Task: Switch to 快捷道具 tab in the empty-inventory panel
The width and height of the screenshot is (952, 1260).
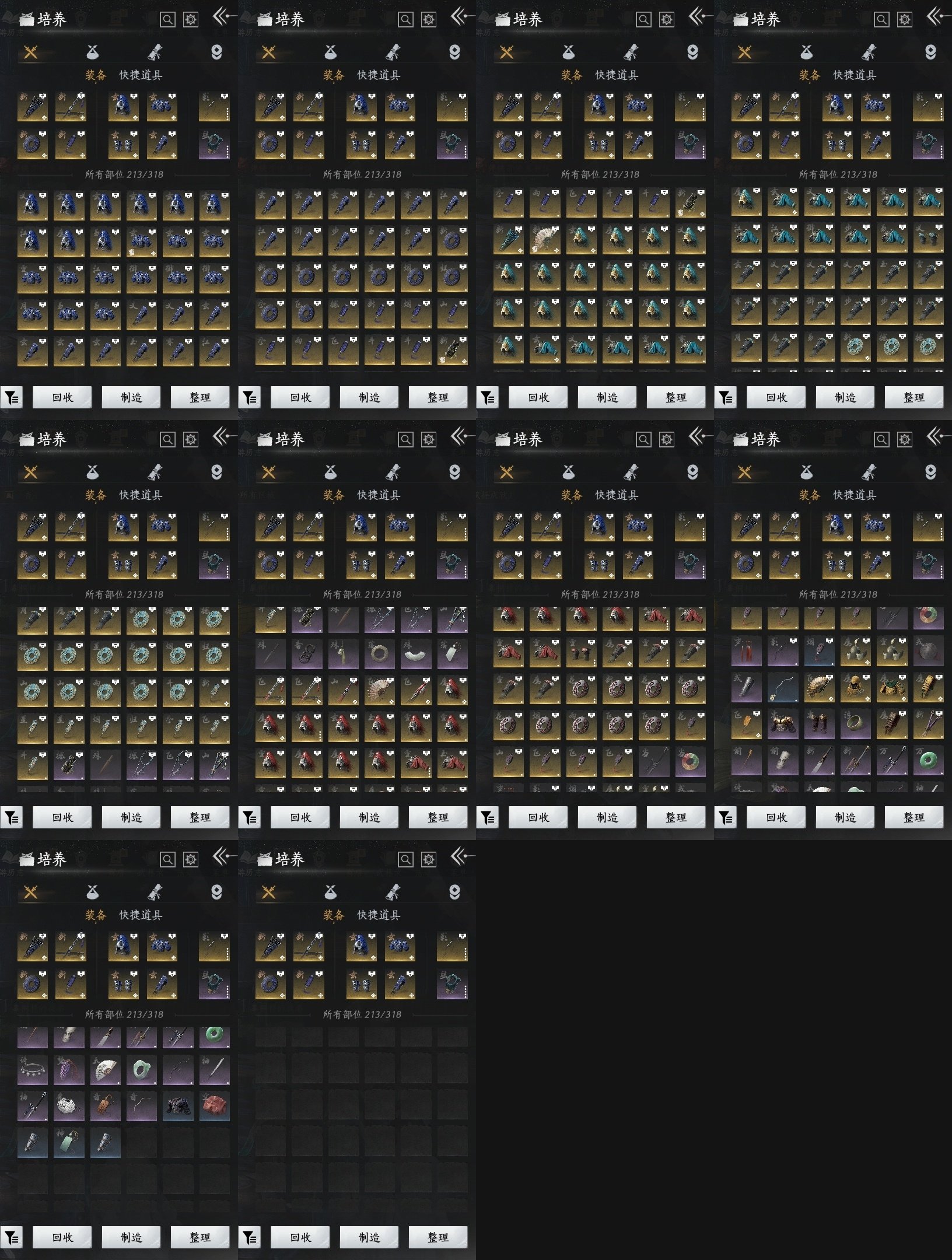Action: tap(379, 915)
